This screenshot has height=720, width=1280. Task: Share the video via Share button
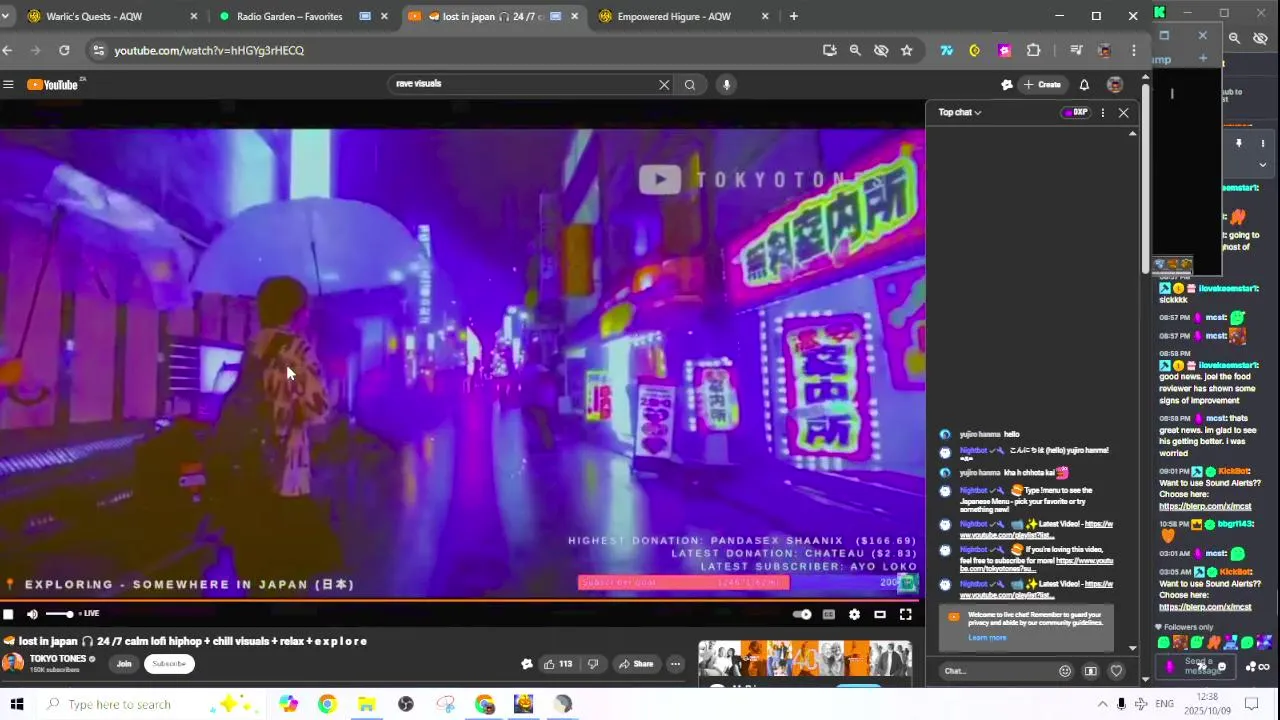(x=635, y=664)
